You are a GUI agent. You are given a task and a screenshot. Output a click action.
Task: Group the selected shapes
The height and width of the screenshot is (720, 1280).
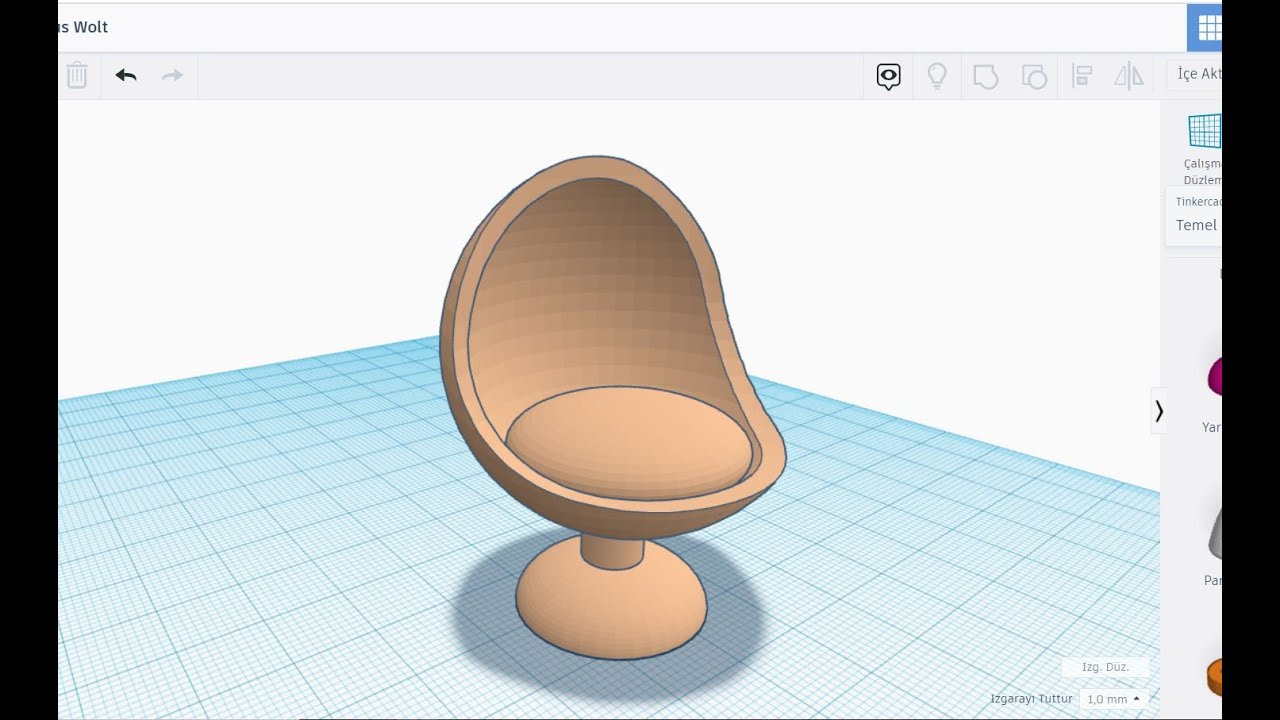coord(986,76)
